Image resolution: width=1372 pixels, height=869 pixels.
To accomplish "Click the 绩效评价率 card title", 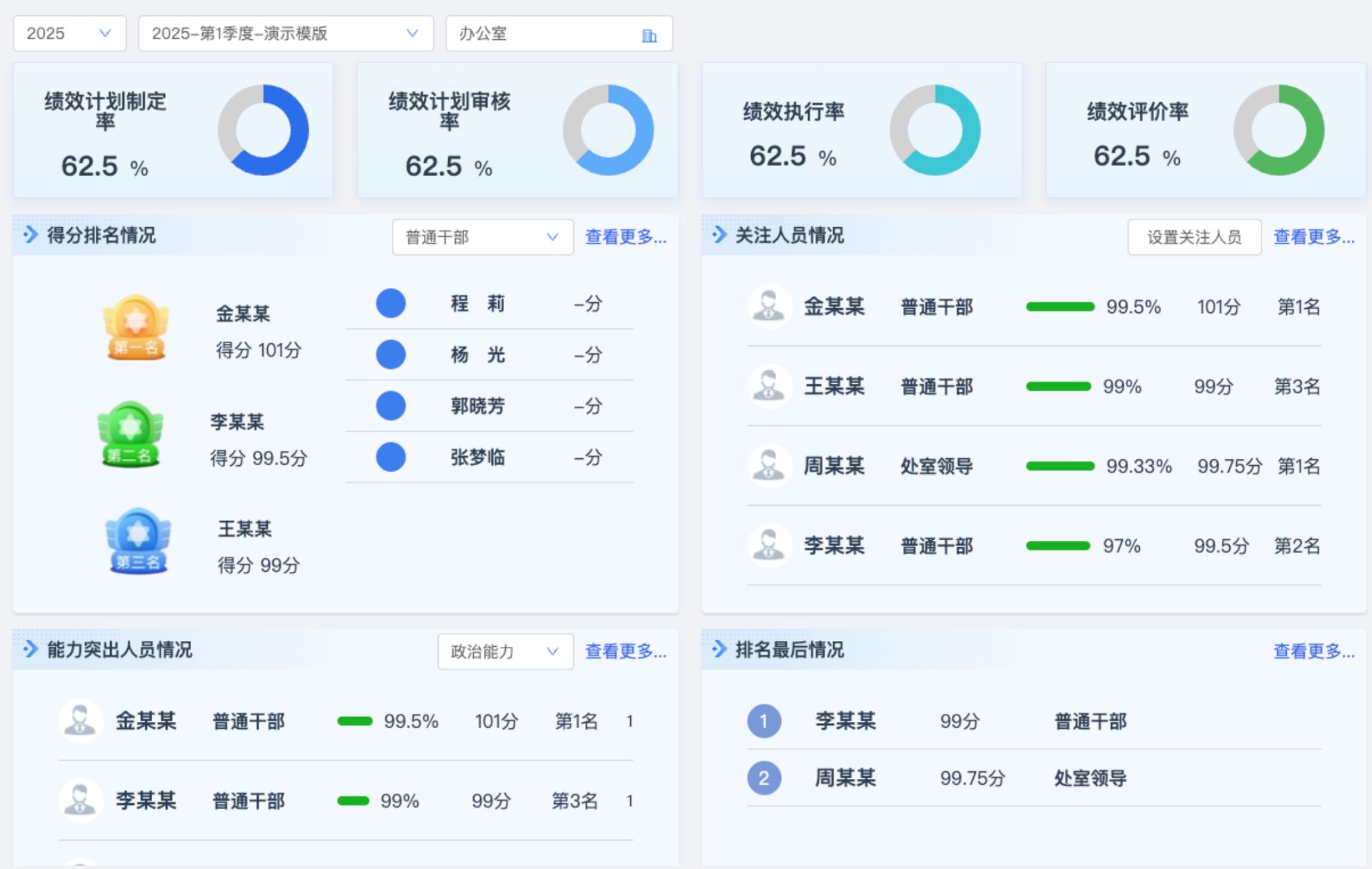I will click(x=1138, y=111).
